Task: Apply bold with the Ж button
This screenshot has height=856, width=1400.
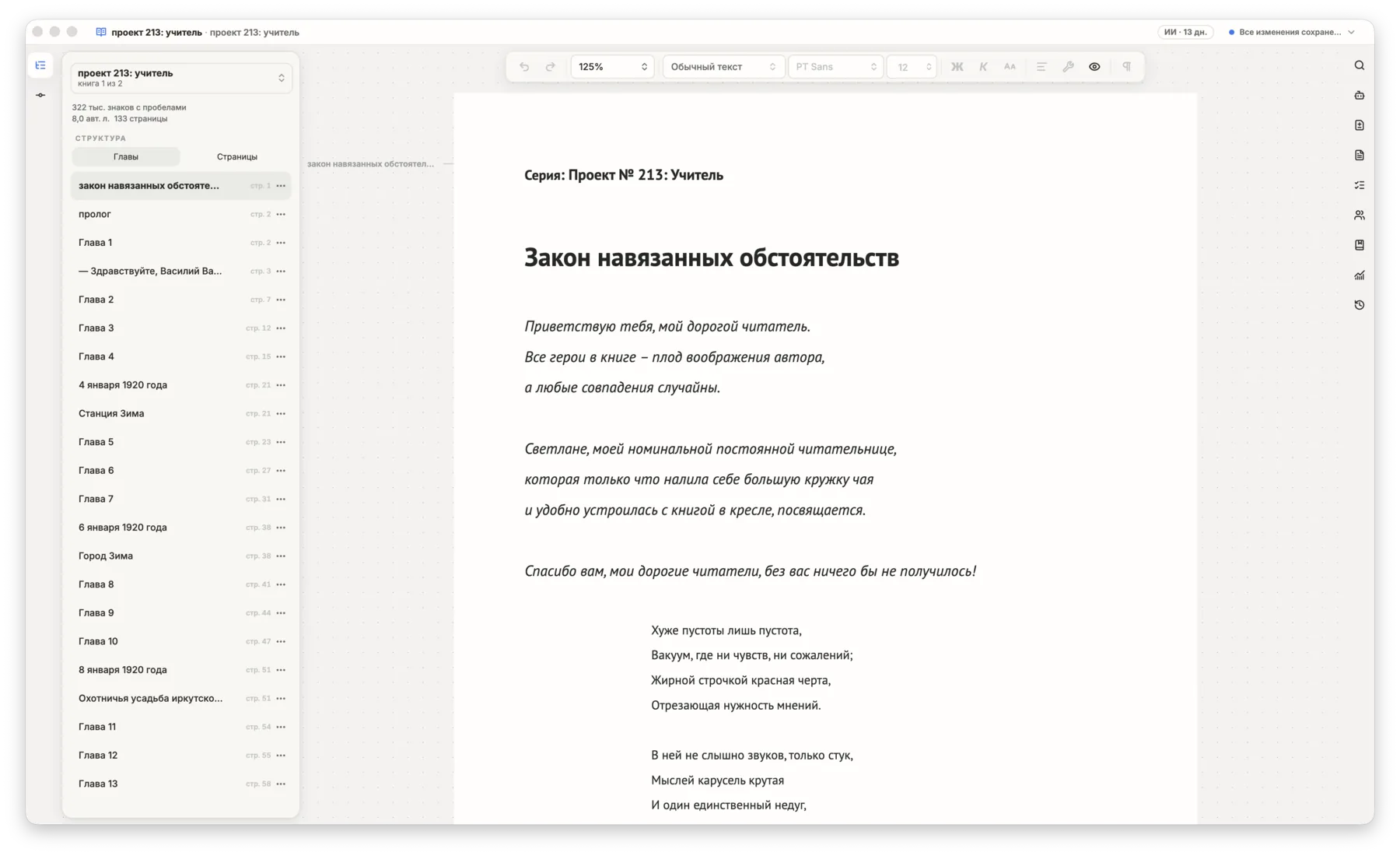Action: point(957,67)
